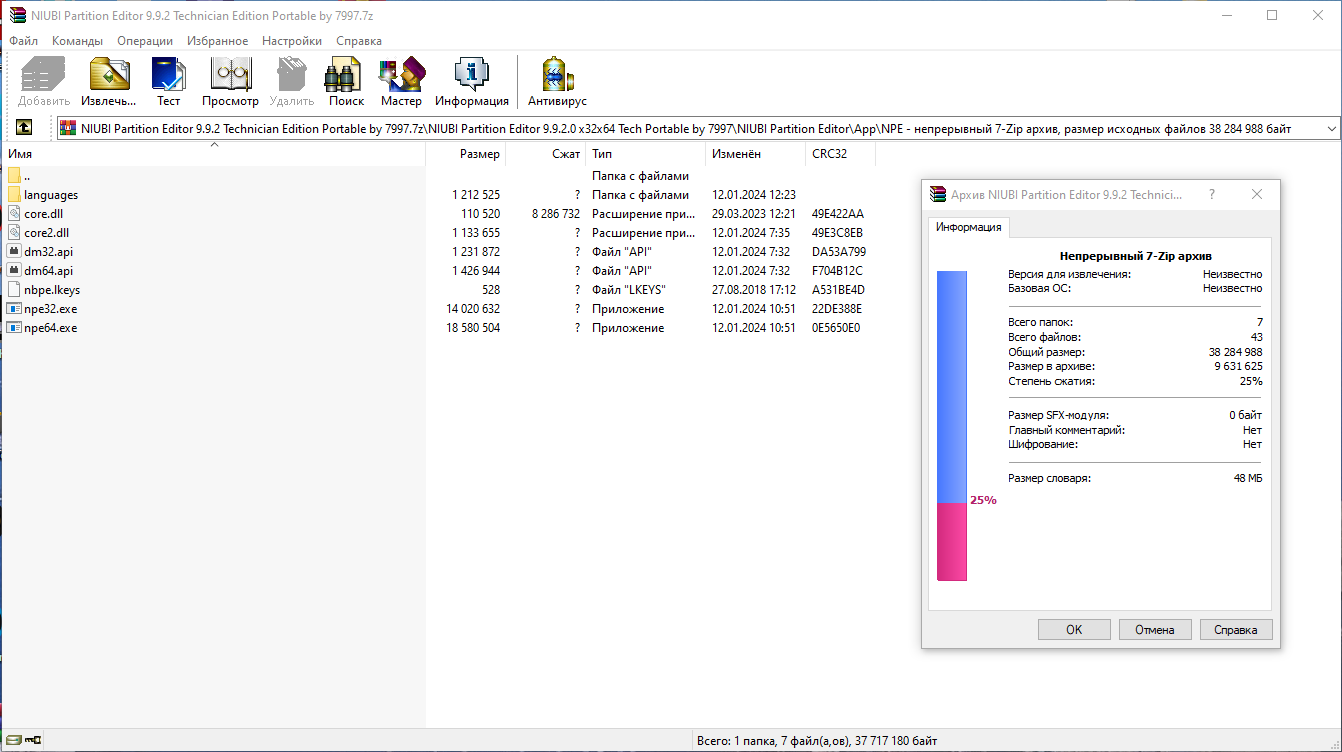Image resolution: width=1342 pixels, height=752 pixels.
Task: Click the Справка button in dialog
Action: 1236,629
